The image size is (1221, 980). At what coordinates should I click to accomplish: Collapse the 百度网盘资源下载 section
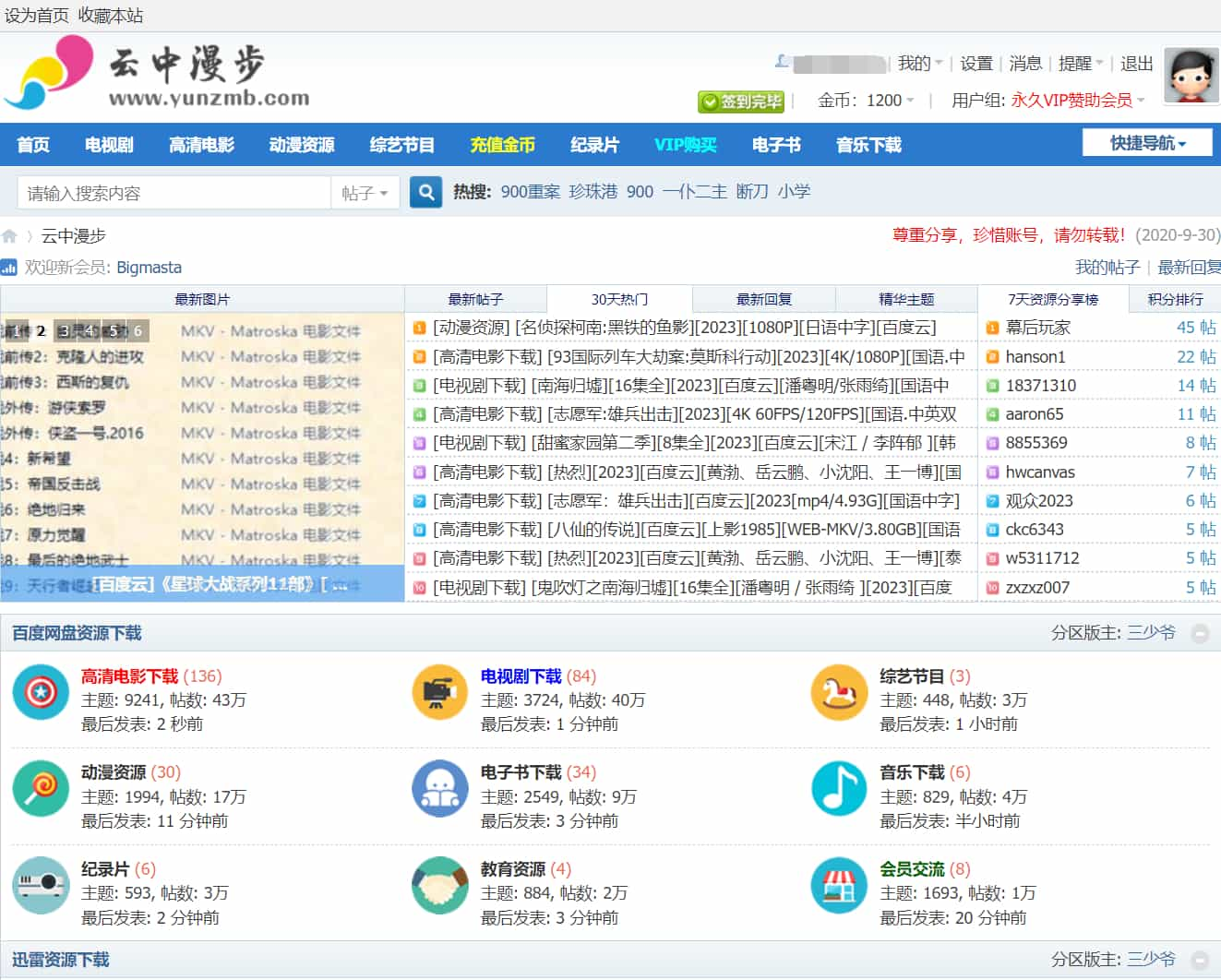(x=1200, y=633)
